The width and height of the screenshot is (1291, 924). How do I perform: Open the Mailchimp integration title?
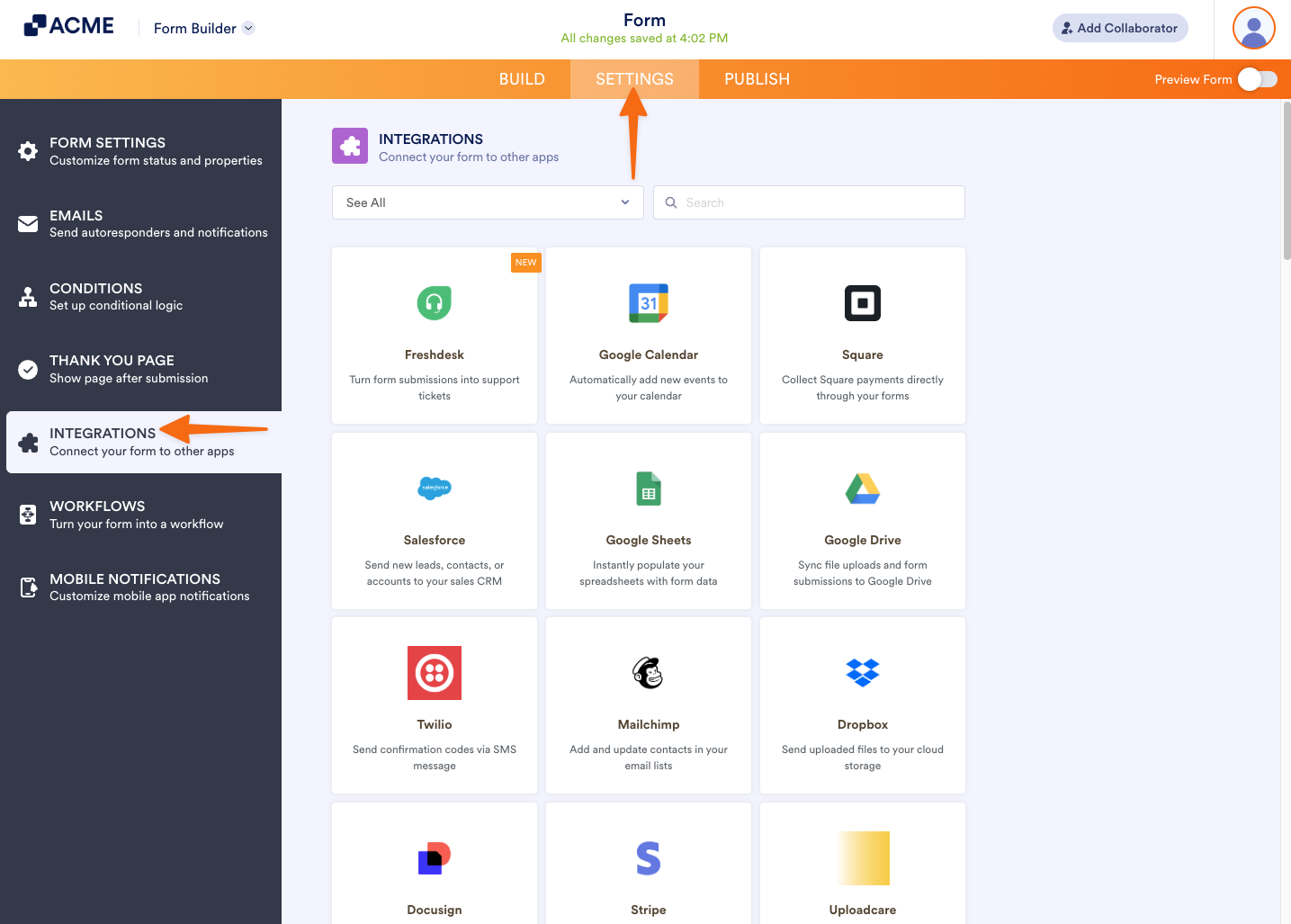pyautogui.click(x=649, y=724)
